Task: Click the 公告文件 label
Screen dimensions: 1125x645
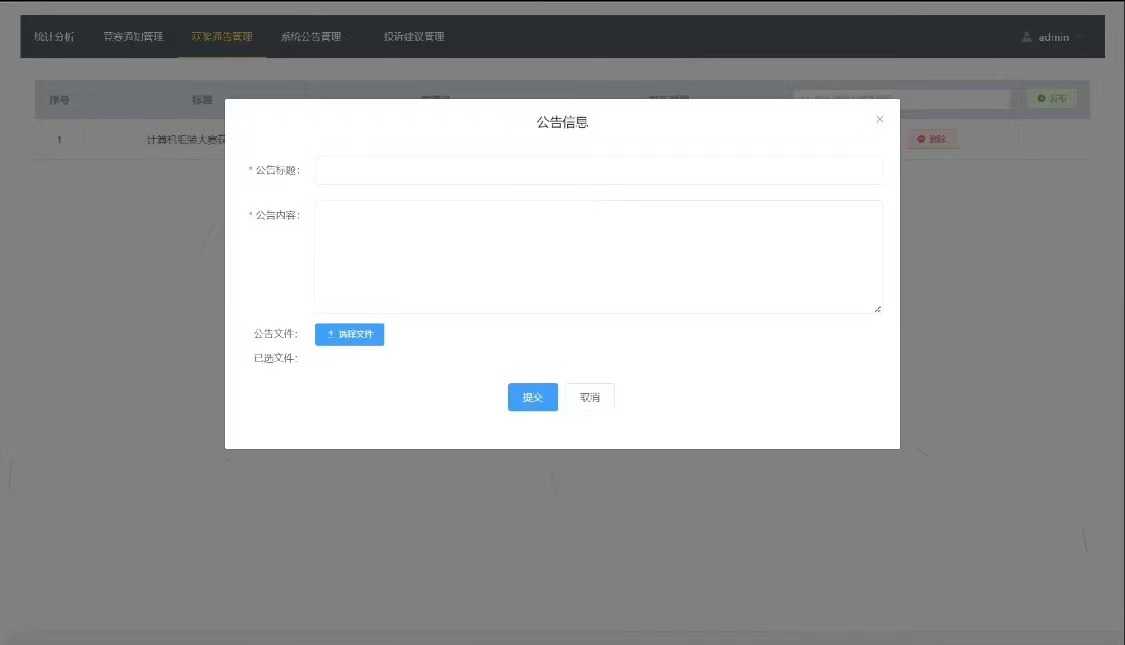Action: (x=276, y=334)
